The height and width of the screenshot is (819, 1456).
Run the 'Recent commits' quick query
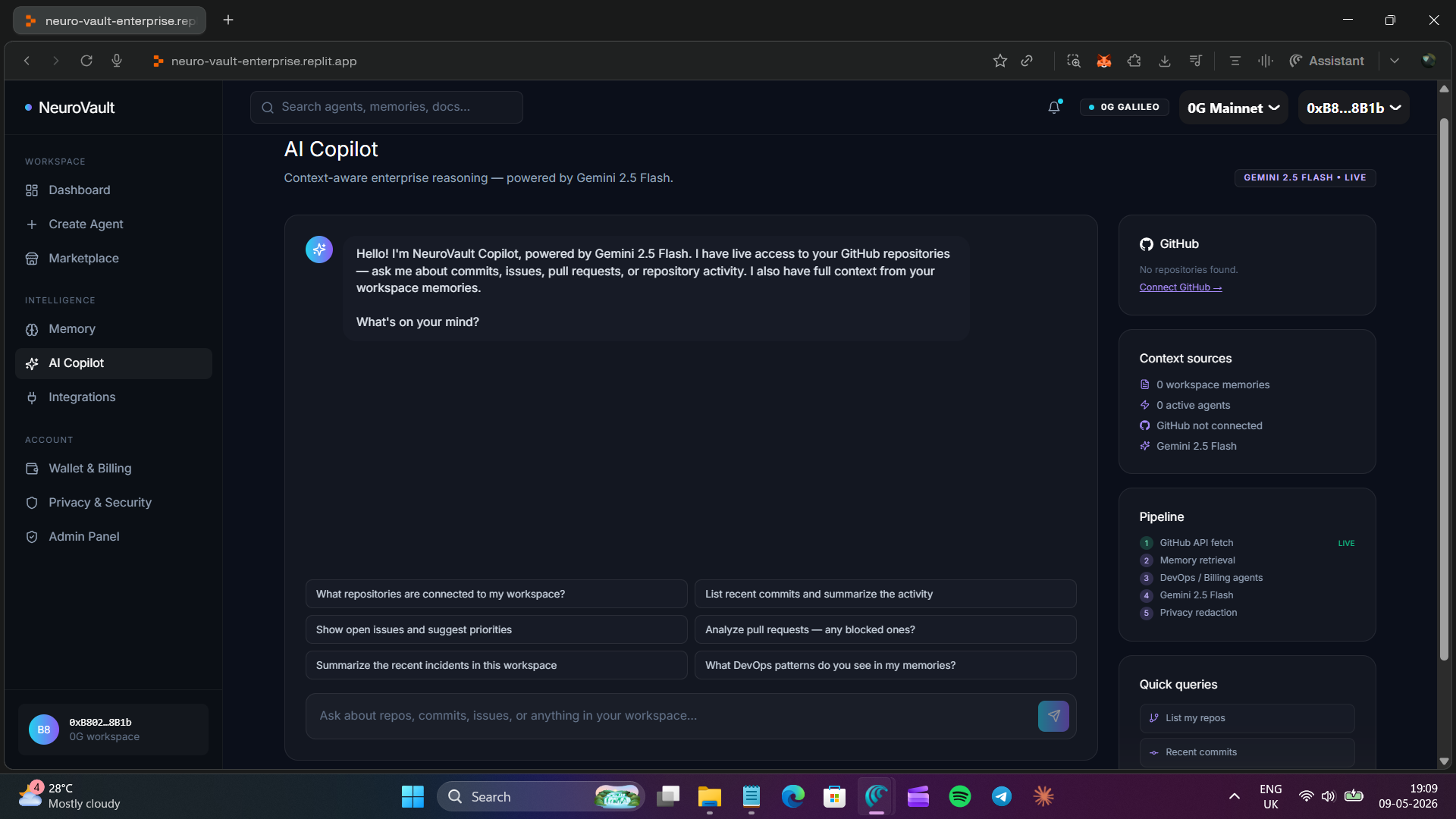click(x=1247, y=752)
